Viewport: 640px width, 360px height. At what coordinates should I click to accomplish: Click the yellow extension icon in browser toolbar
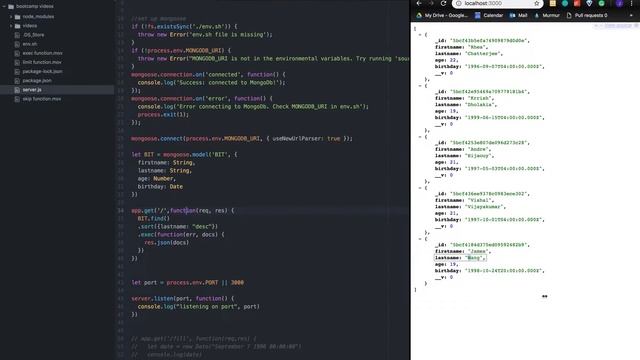(x=553, y=3)
